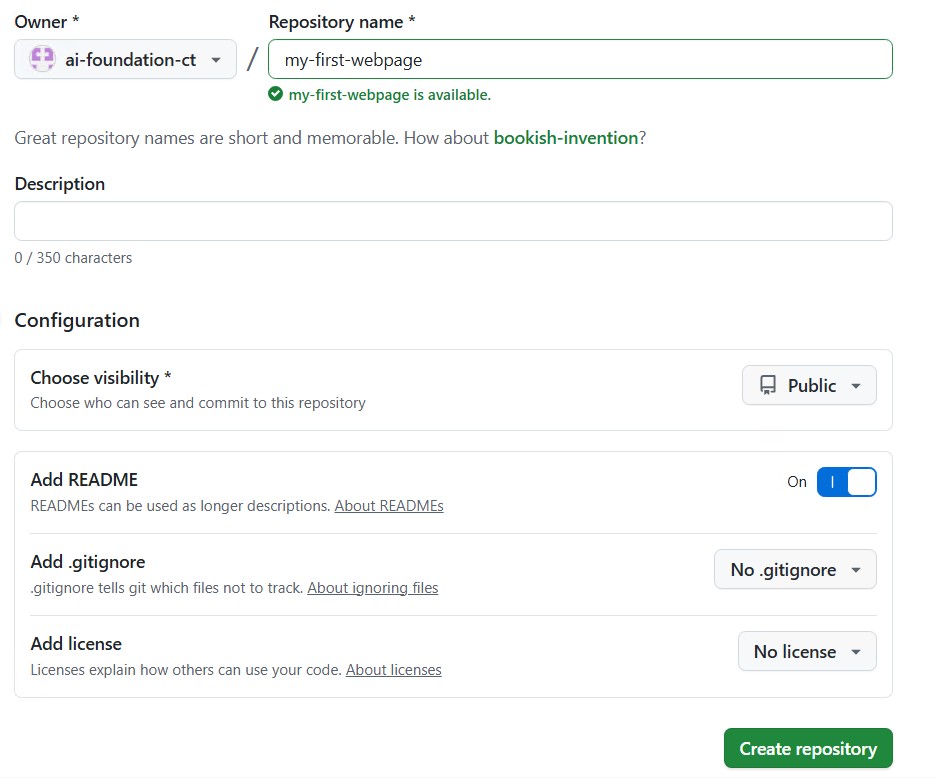Open the No license dropdown
The image size is (936, 778).
(x=807, y=651)
